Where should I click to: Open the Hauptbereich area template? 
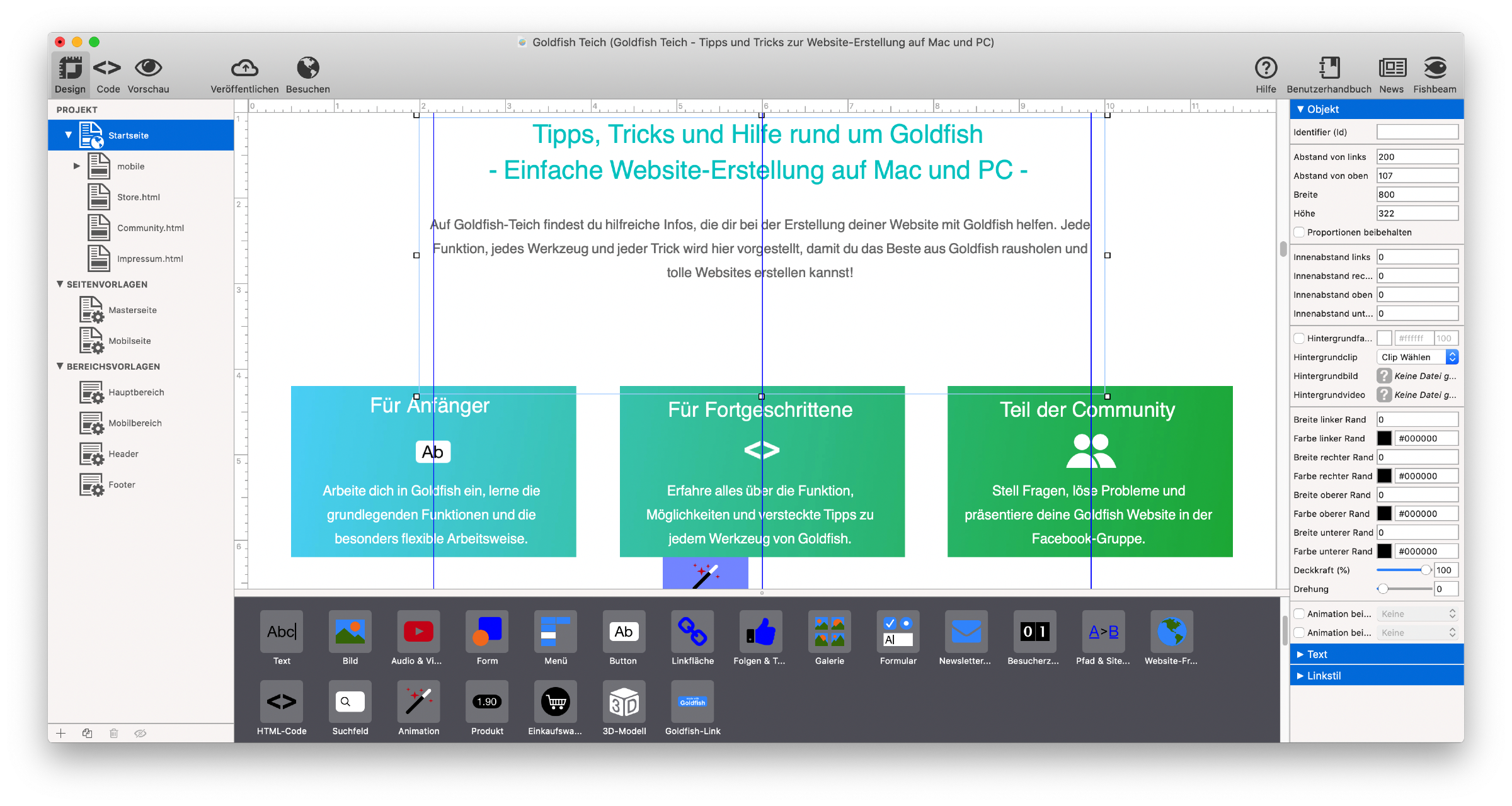coord(141,392)
